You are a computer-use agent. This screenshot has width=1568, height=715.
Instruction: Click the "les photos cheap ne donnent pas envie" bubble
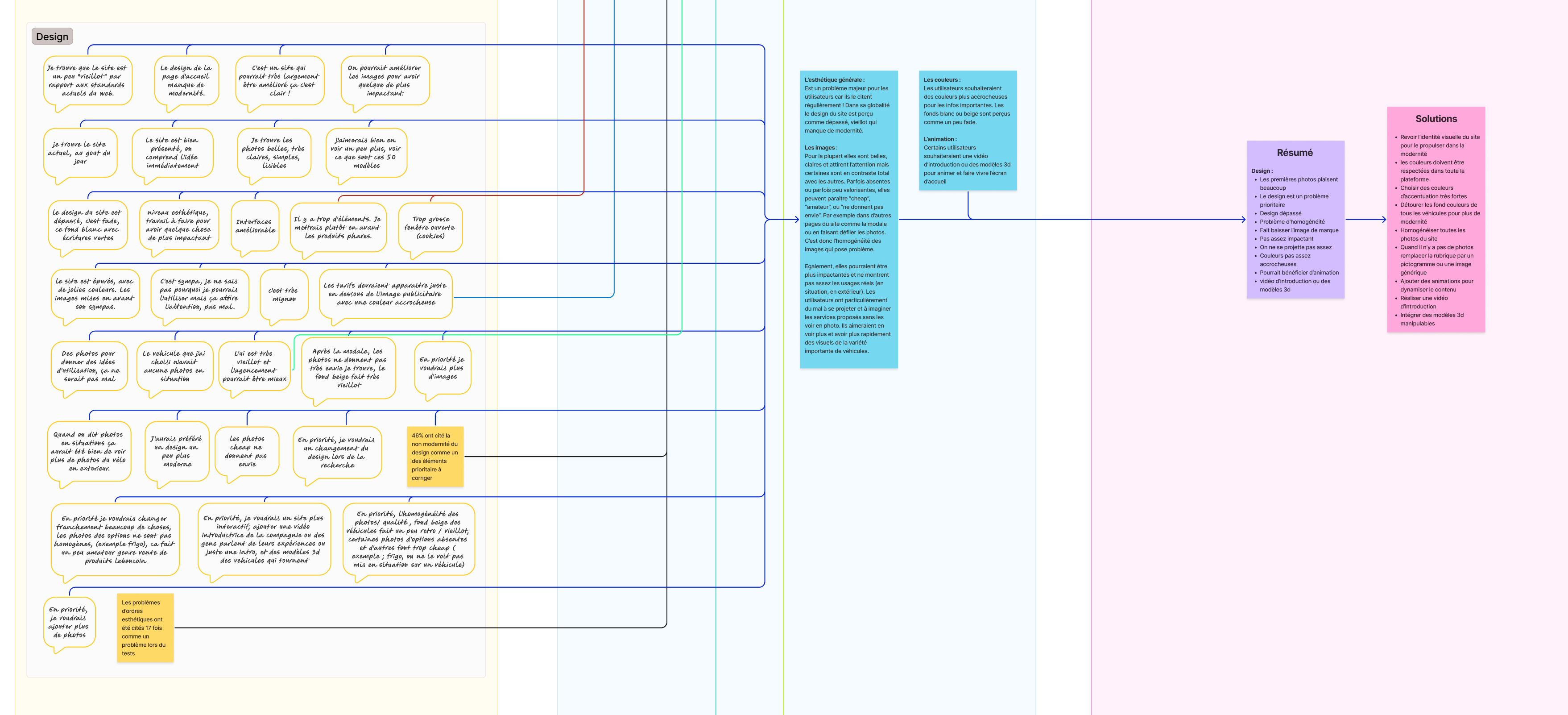(x=247, y=451)
